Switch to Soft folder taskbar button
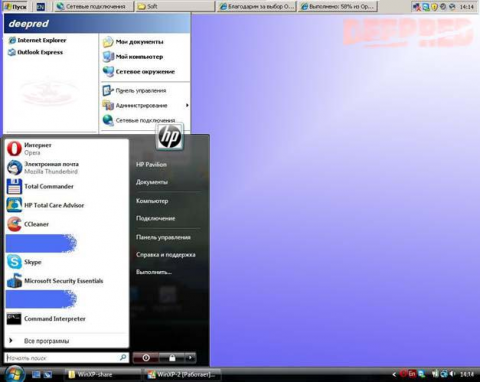 pyautogui.click(x=175, y=7)
